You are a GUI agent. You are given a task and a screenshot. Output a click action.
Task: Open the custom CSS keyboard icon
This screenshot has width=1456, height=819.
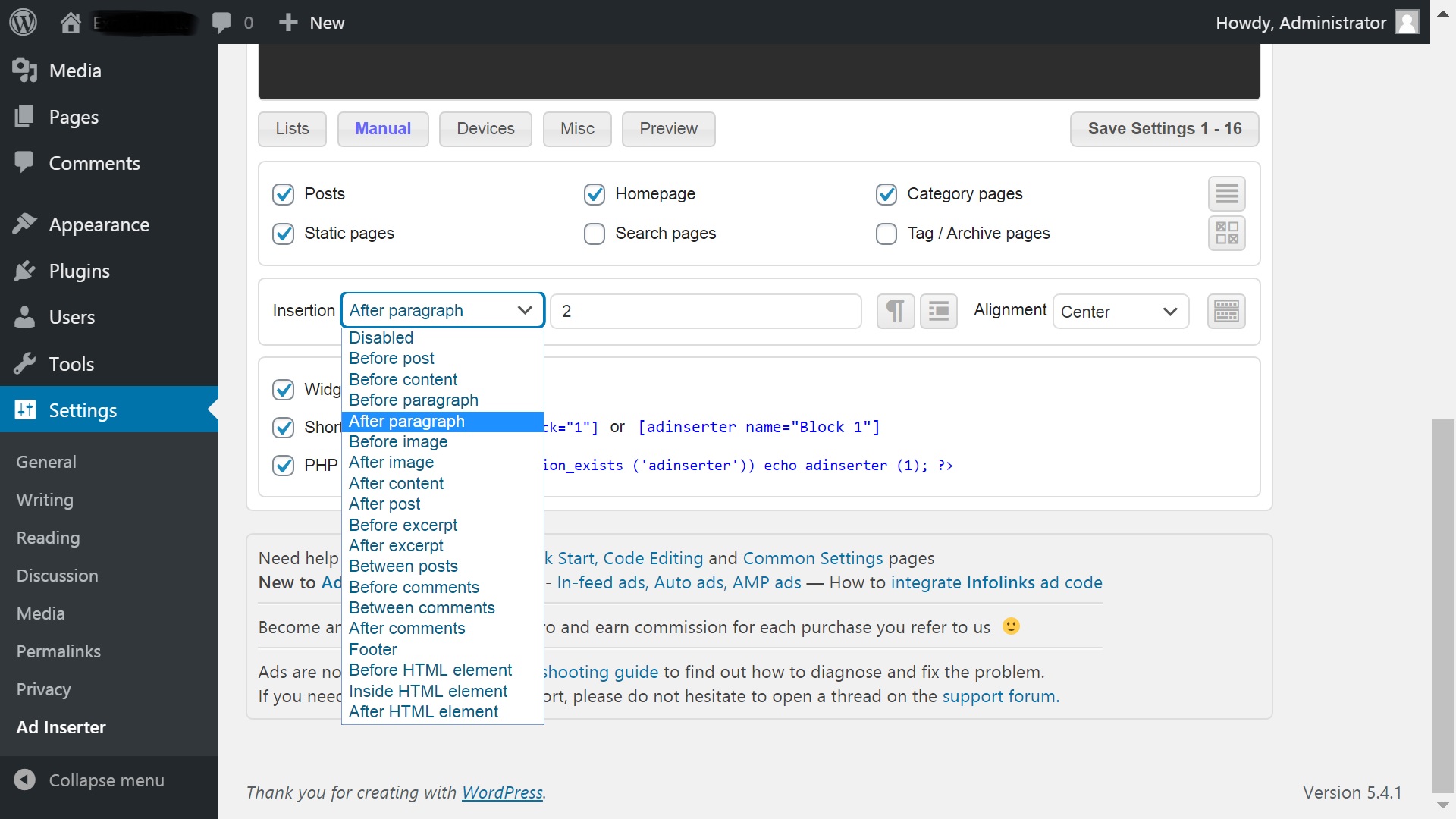pos(1226,311)
